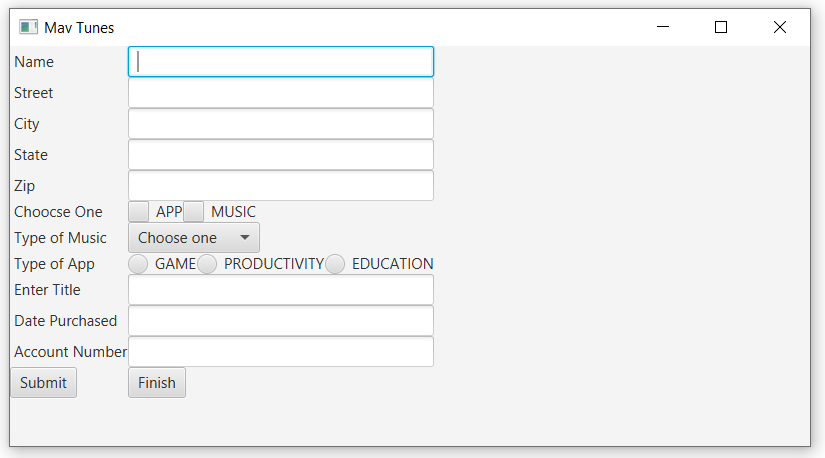
Task: Select the GAME radio button
Action: [x=138, y=264]
